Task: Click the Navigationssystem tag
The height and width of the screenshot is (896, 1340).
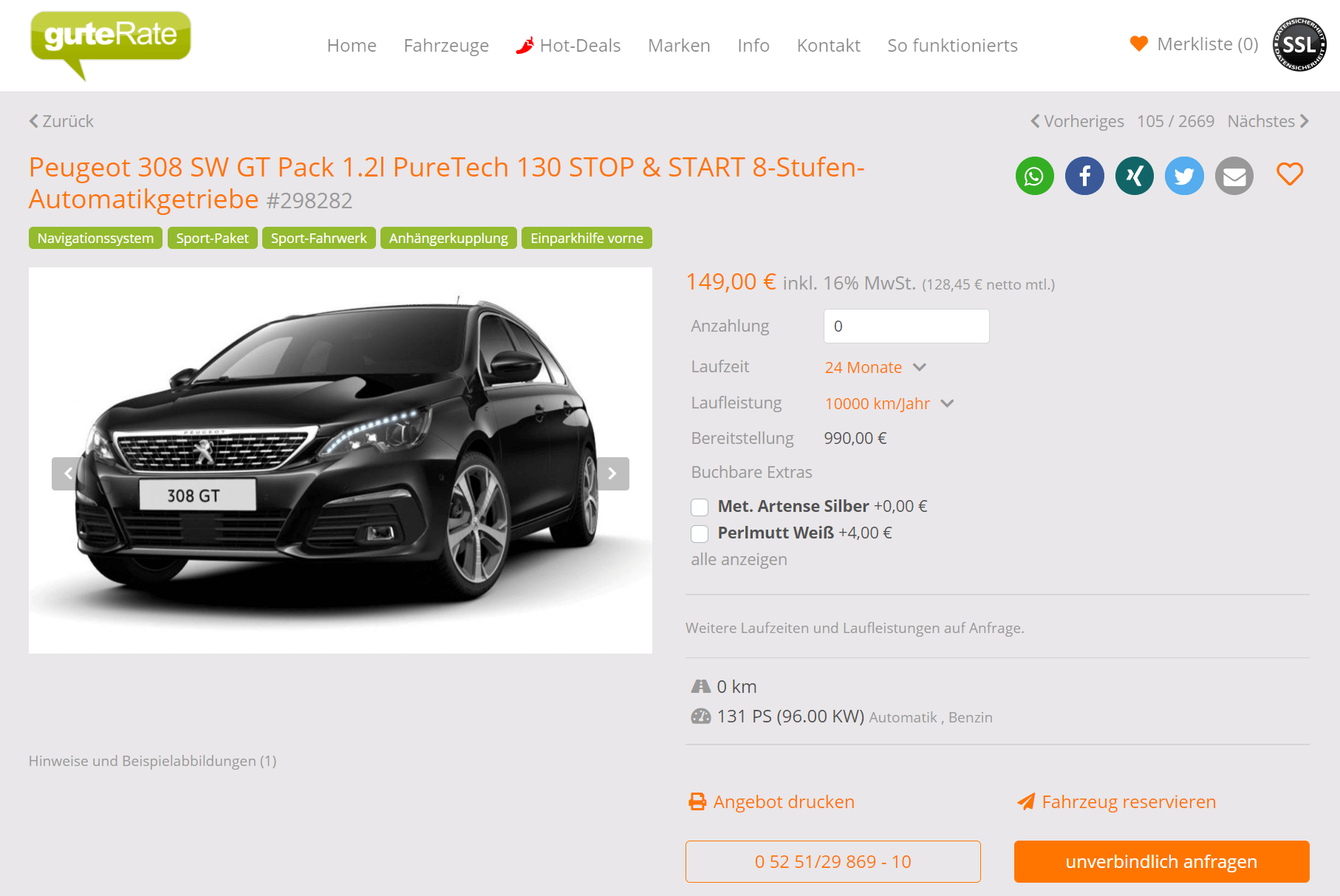Action: click(95, 238)
